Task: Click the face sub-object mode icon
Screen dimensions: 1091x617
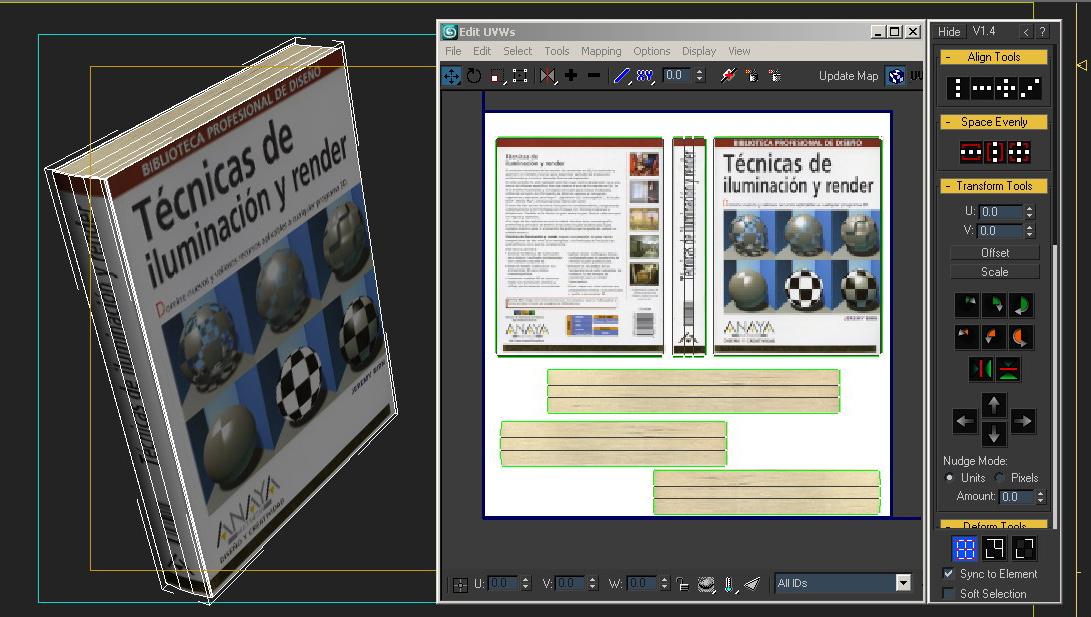Action: pos(1024,549)
